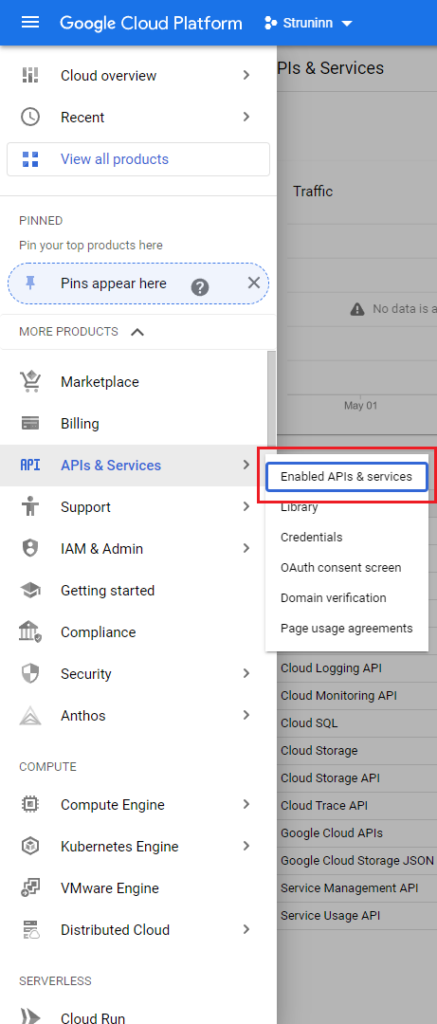Click the Billing card icon
This screenshot has width=437, height=1024.
tap(30, 423)
